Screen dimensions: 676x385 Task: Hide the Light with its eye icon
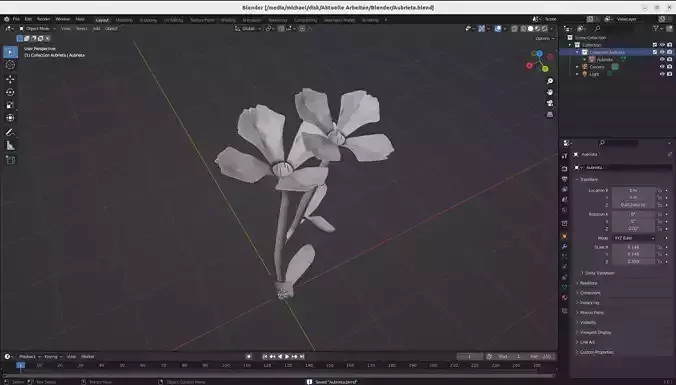(x=662, y=74)
